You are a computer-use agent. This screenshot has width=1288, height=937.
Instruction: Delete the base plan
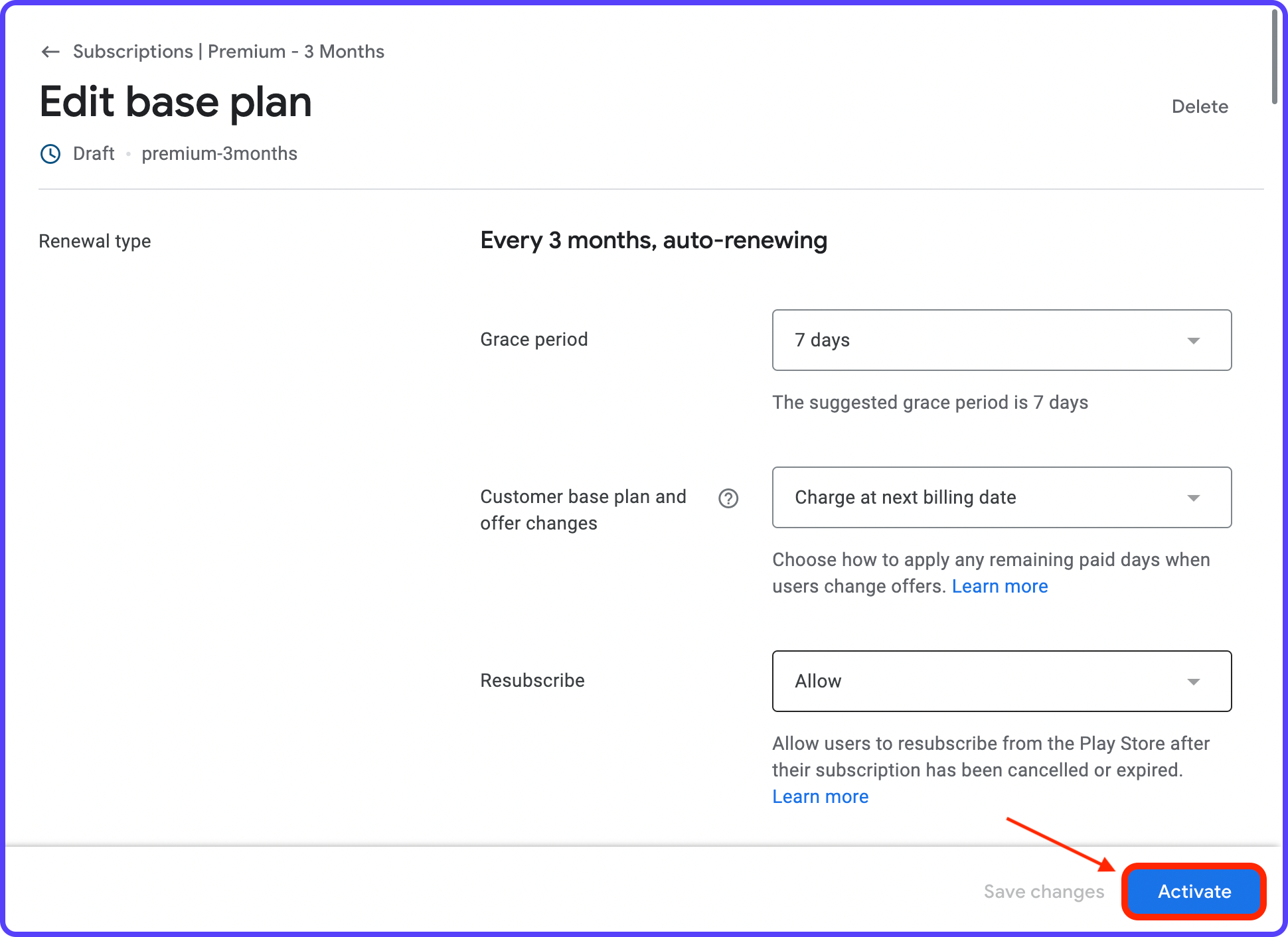coord(1199,106)
